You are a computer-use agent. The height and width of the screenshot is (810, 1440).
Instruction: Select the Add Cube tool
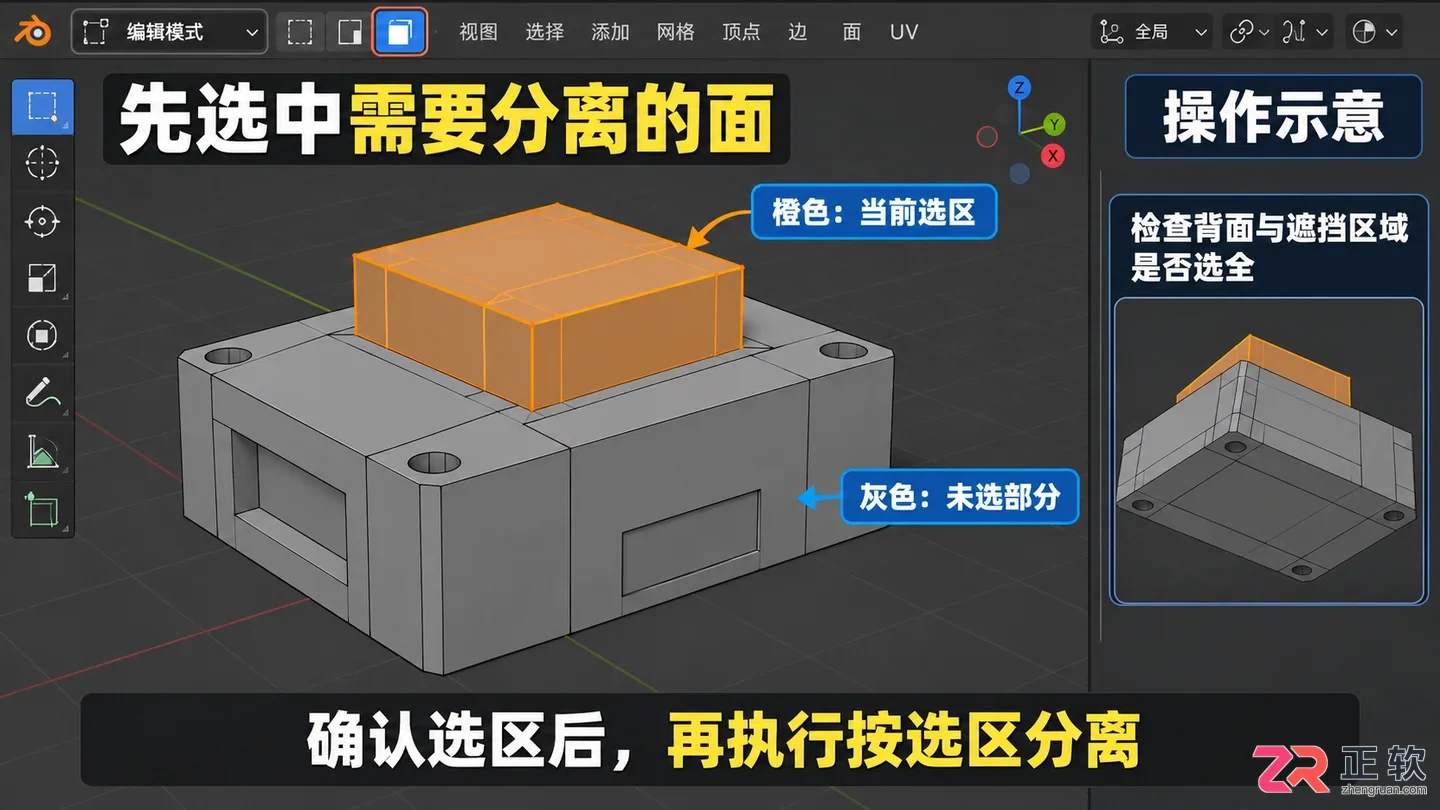point(42,509)
